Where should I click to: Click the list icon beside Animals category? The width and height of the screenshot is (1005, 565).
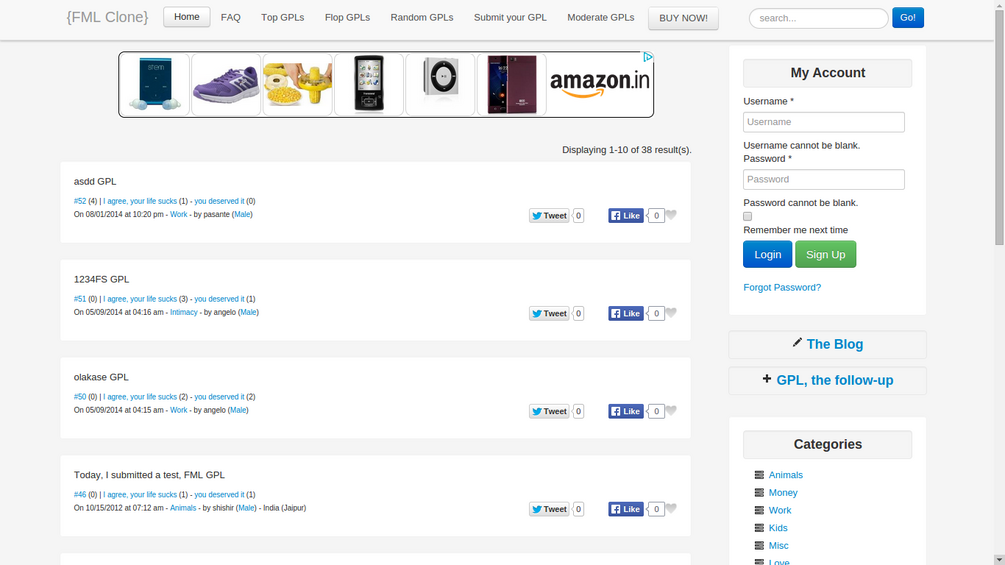[x=759, y=475]
